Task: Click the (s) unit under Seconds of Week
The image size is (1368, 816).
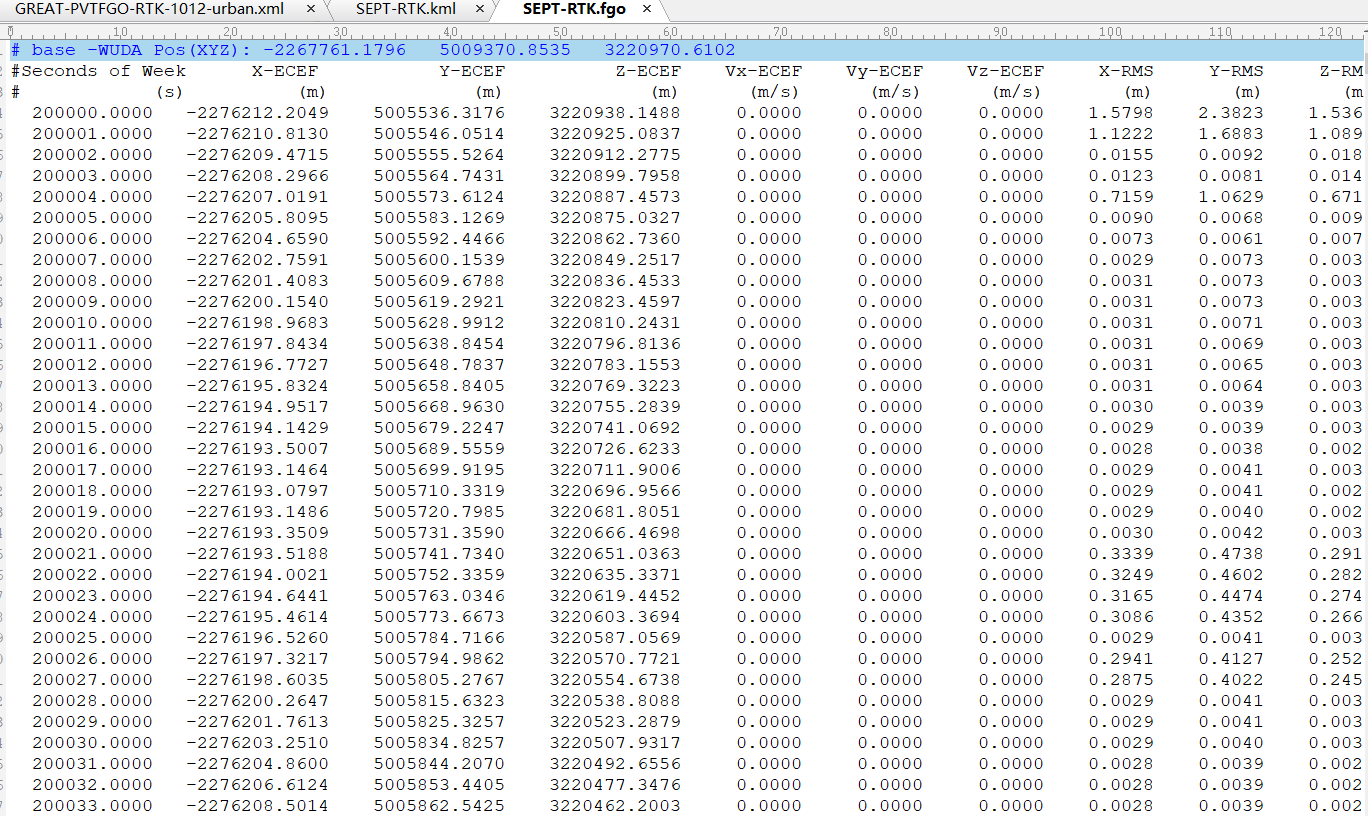Action: tap(170, 92)
